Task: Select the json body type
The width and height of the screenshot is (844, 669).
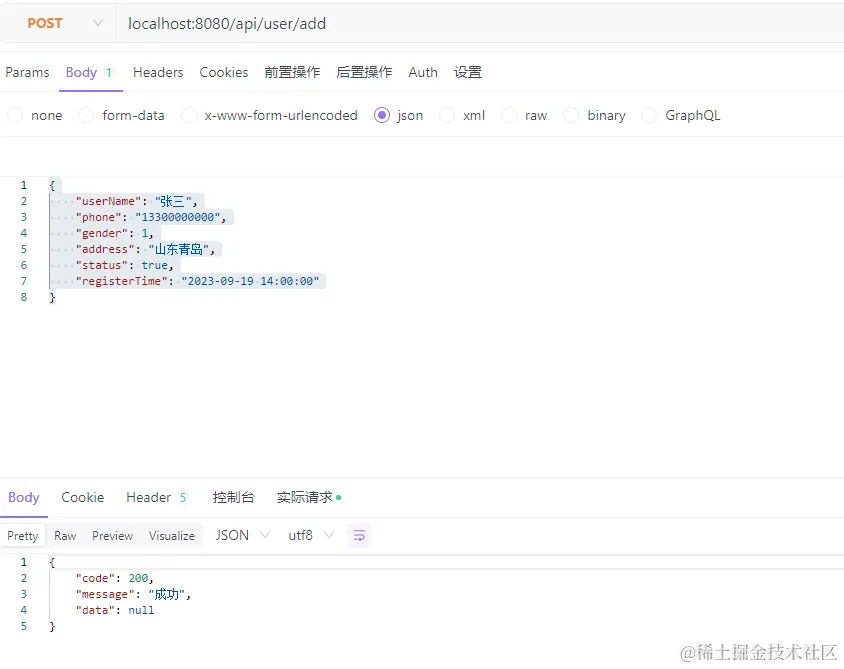Action: tap(398, 115)
